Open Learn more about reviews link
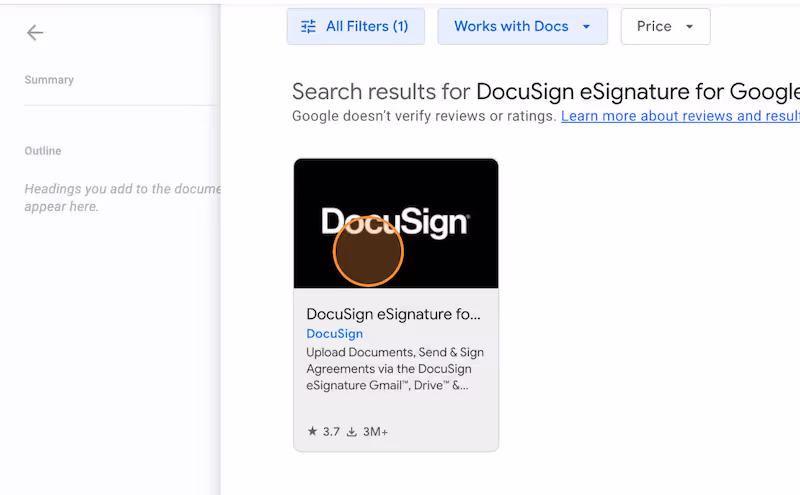 pyautogui.click(x=680, y=116)
